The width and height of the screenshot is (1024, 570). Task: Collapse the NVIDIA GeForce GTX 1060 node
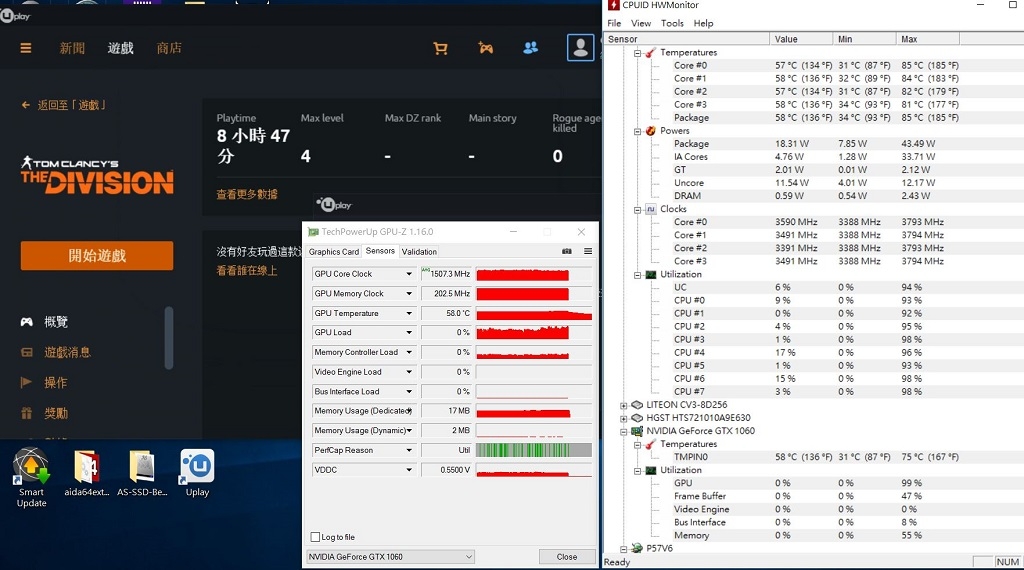point(624,432)
